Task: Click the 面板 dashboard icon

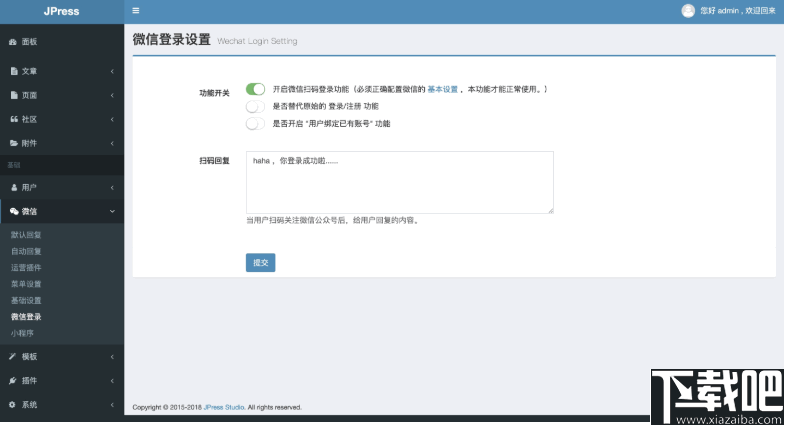Action: [13, 42]
